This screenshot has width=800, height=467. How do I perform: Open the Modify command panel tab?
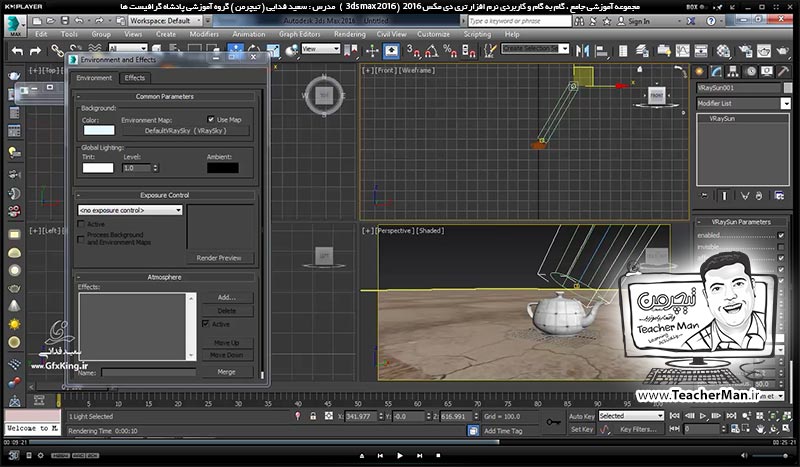tap(716, 71)
